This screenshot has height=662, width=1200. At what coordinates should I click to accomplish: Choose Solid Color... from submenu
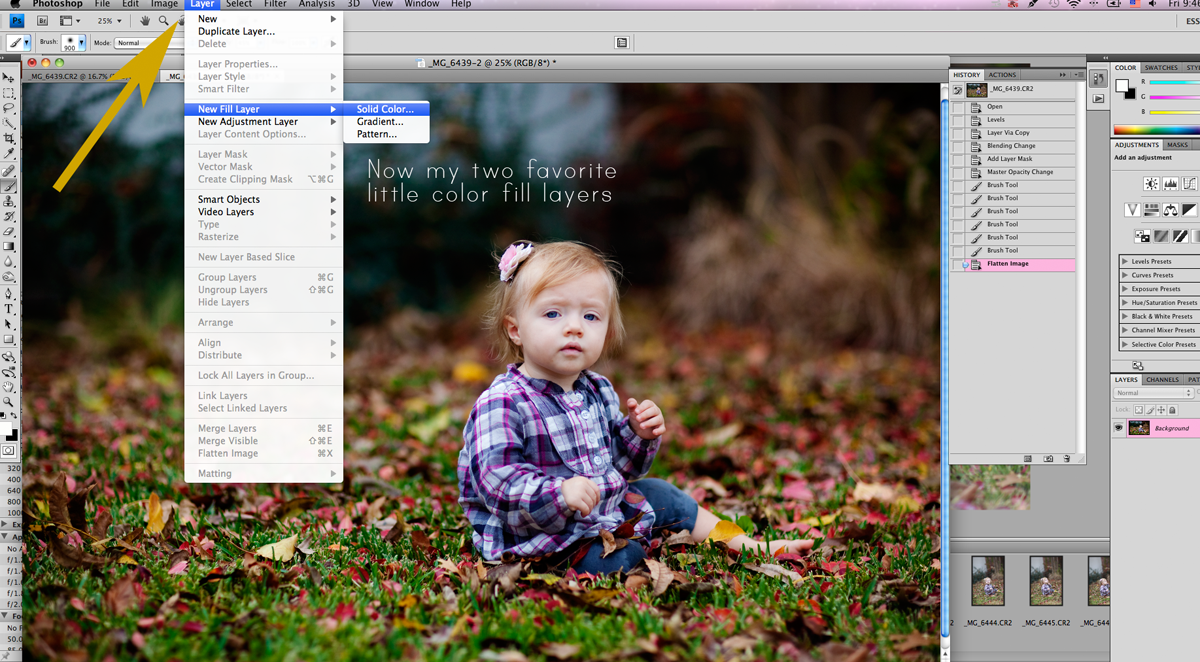tap(386, 109)
